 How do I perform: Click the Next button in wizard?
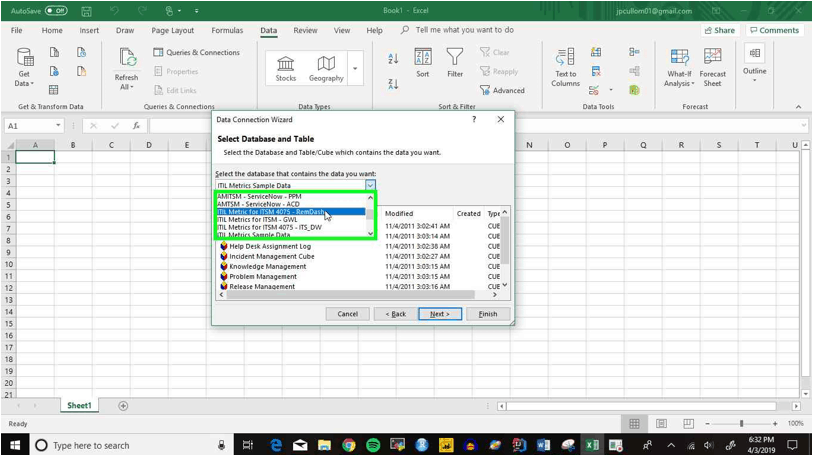tap(440, 314)
